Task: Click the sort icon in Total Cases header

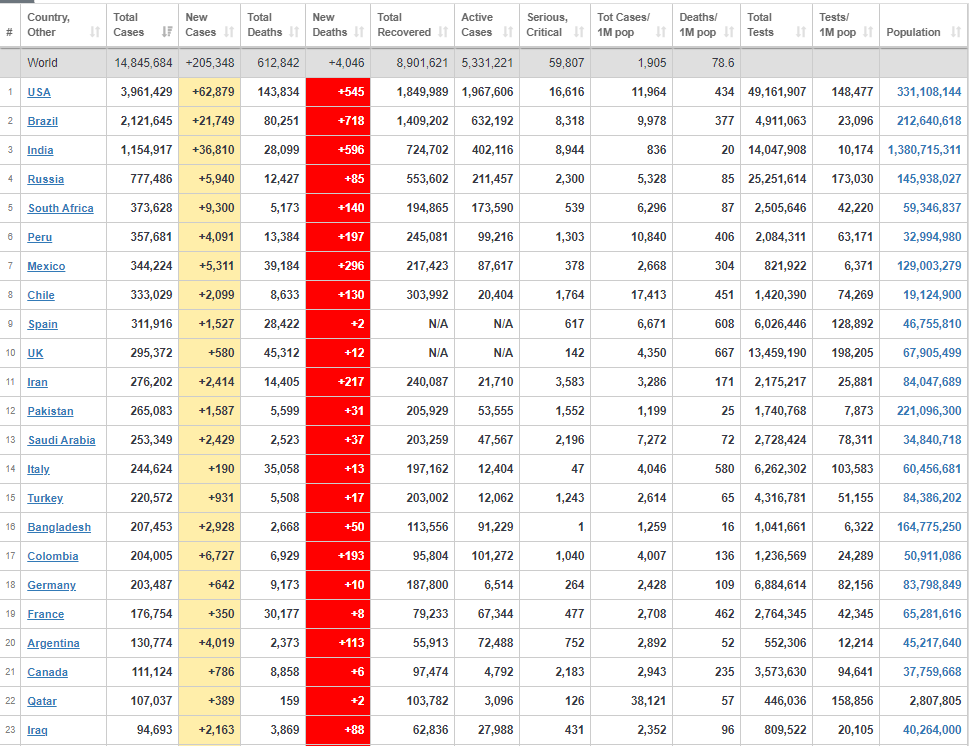Action: 167,32
